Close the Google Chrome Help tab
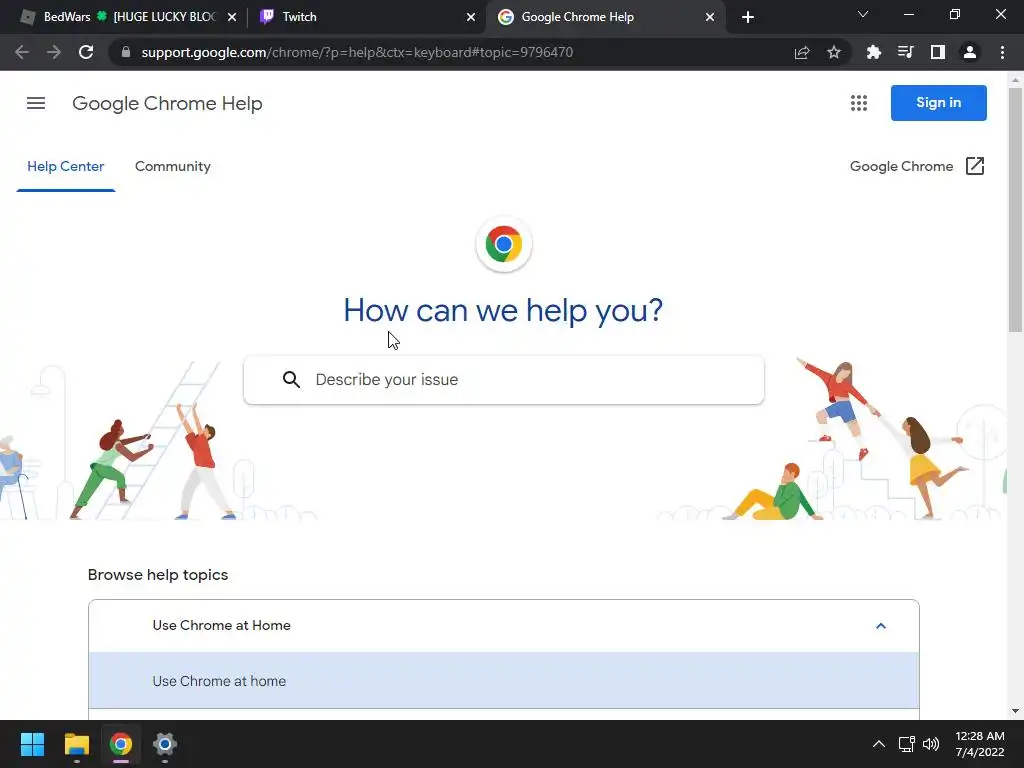The width and height of the screenshot is (1024, 768). pos(709,17)
